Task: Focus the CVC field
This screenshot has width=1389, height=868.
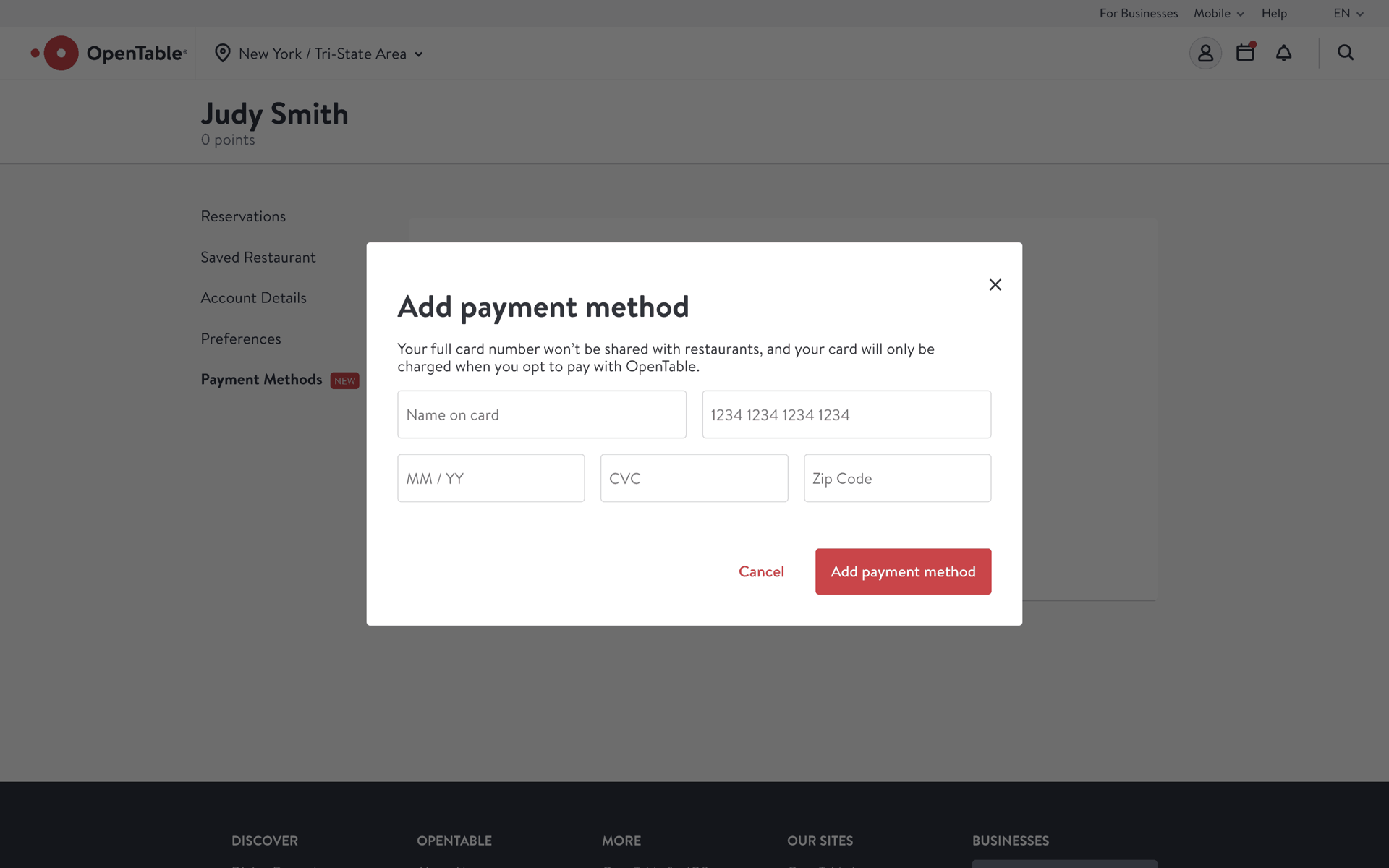Action: click(694, 478)
